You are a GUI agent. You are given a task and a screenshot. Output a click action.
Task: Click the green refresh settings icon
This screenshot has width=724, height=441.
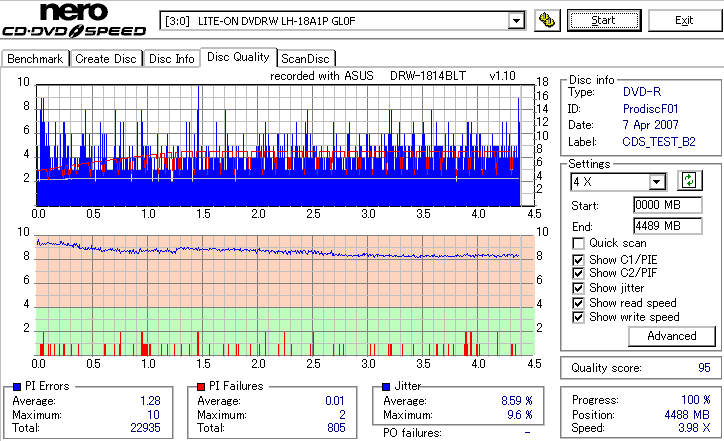coord(689,181)
